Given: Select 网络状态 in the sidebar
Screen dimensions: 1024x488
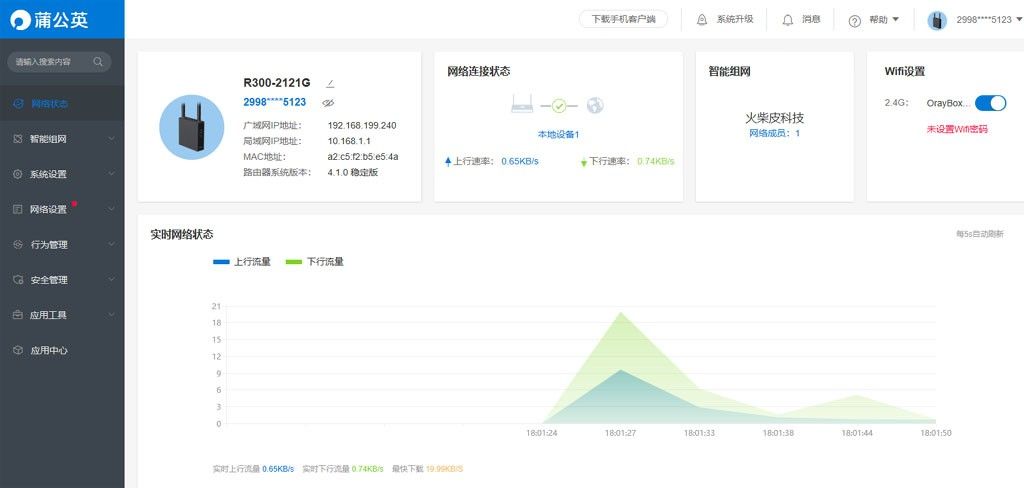Looking at the screenshot, I should [49, 104].
